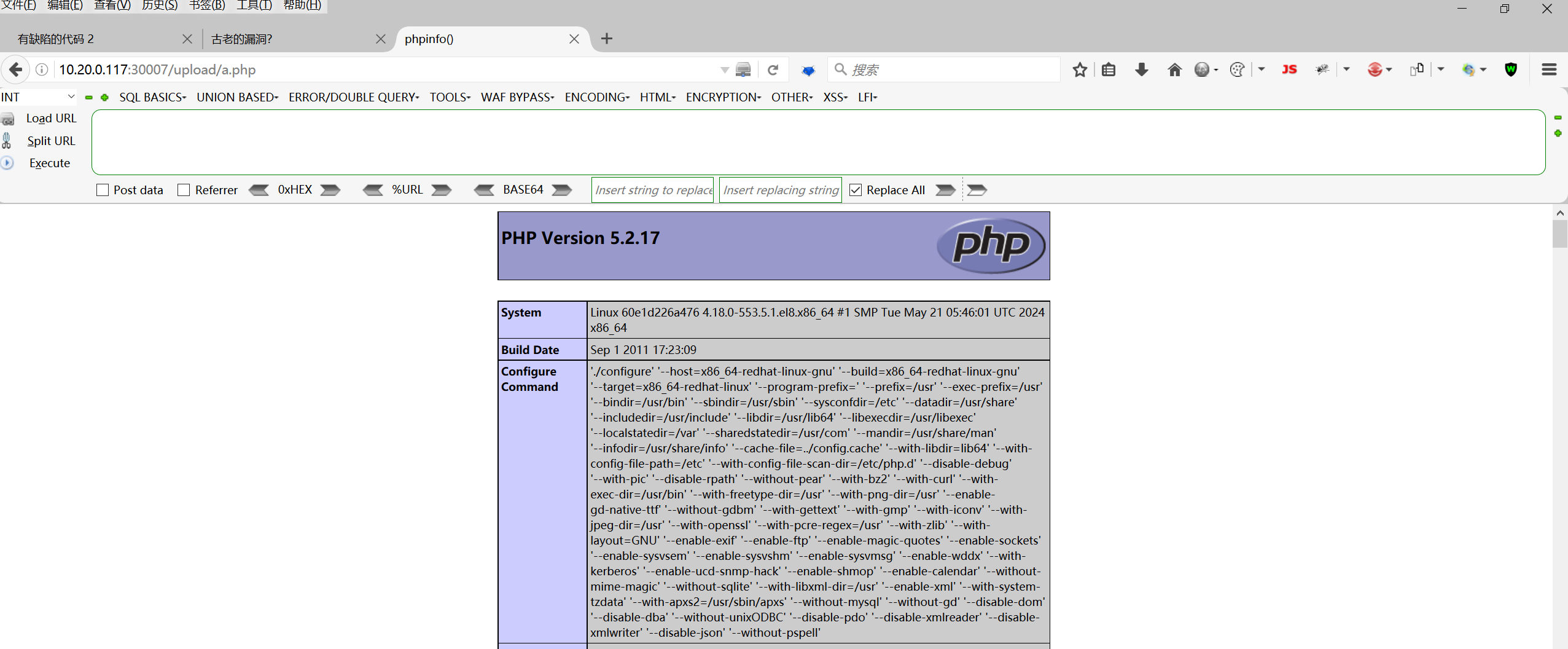Open a new tab with plus button

(607, 39)
